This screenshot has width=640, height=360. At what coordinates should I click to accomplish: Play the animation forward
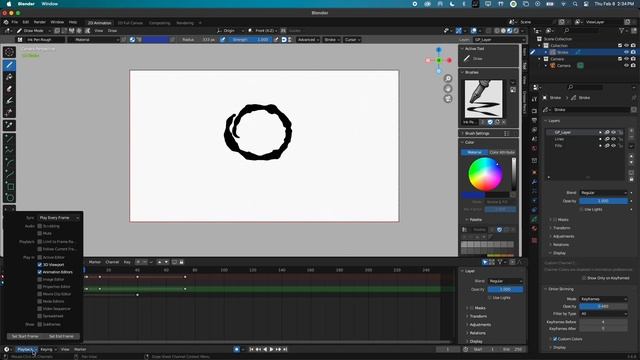point(271,349)
